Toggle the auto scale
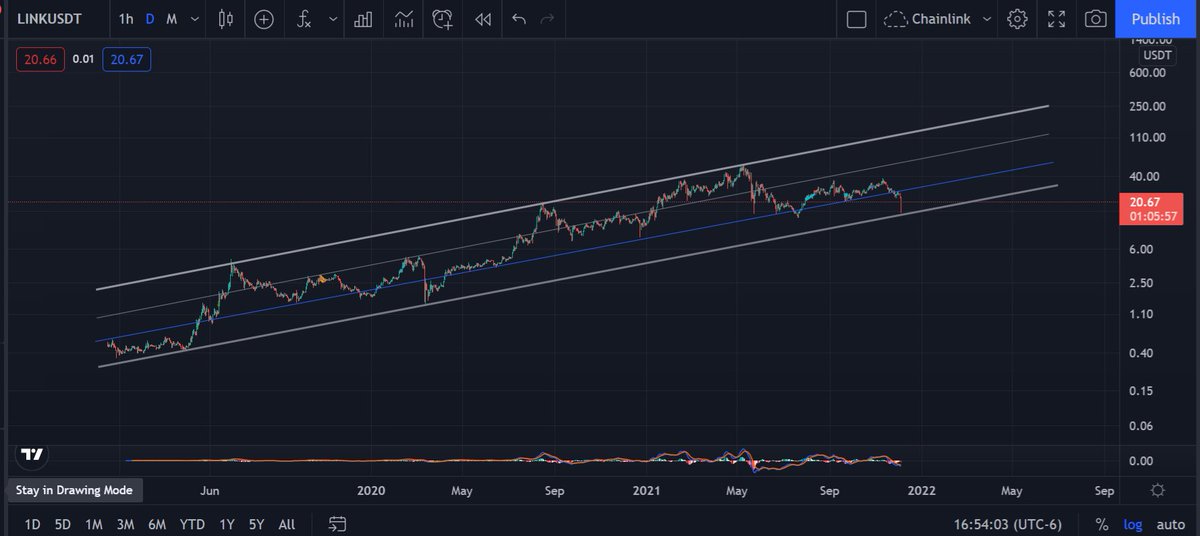 click(1171, 524)
